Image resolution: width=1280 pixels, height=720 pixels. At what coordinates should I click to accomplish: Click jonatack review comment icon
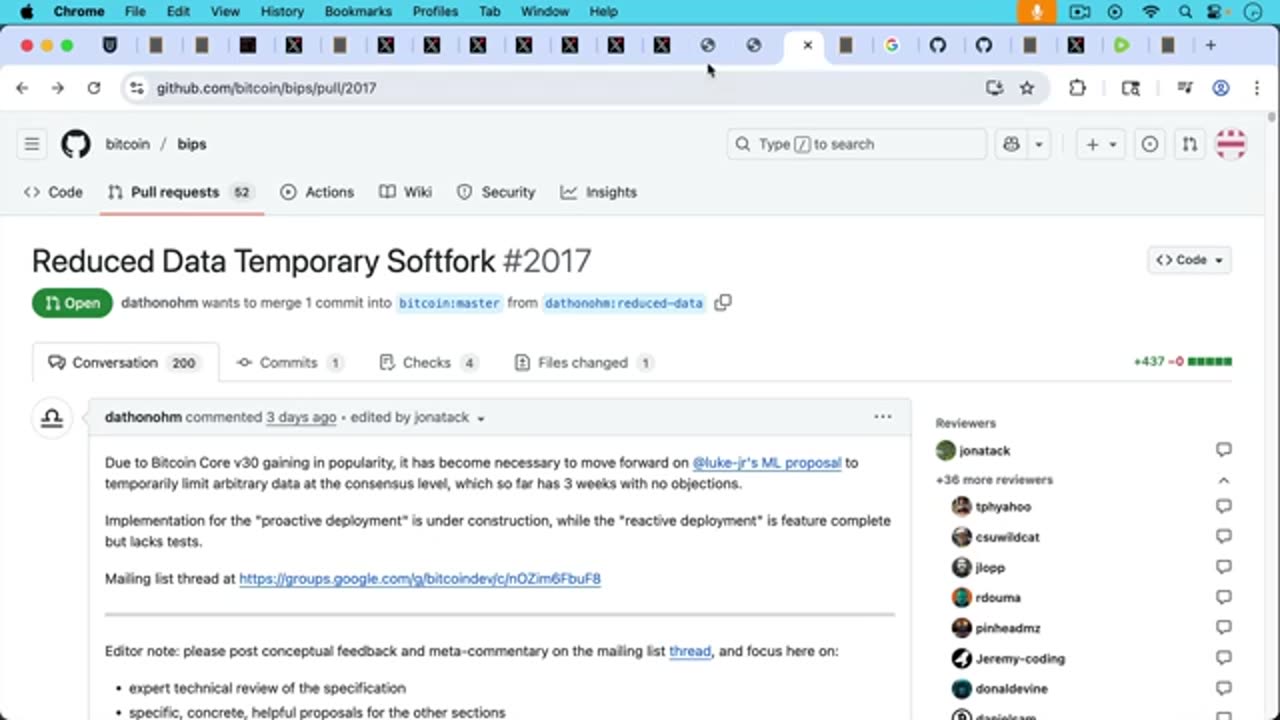[1223, 451]
